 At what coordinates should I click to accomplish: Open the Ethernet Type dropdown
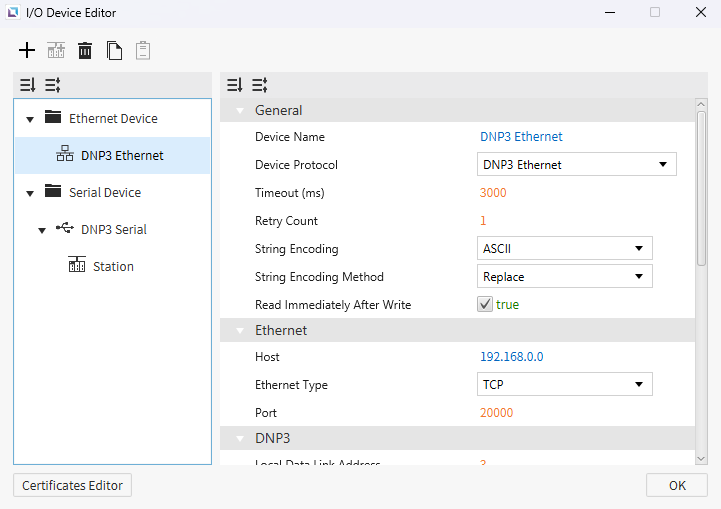[564, 385]
